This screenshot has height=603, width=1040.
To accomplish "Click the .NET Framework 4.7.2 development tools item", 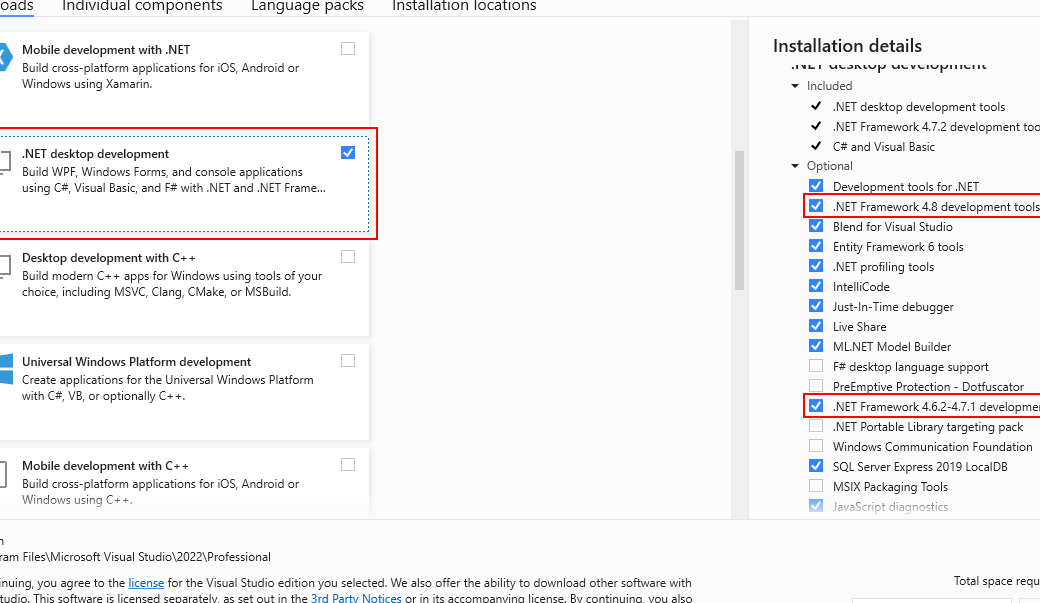I will click(936, 127).
